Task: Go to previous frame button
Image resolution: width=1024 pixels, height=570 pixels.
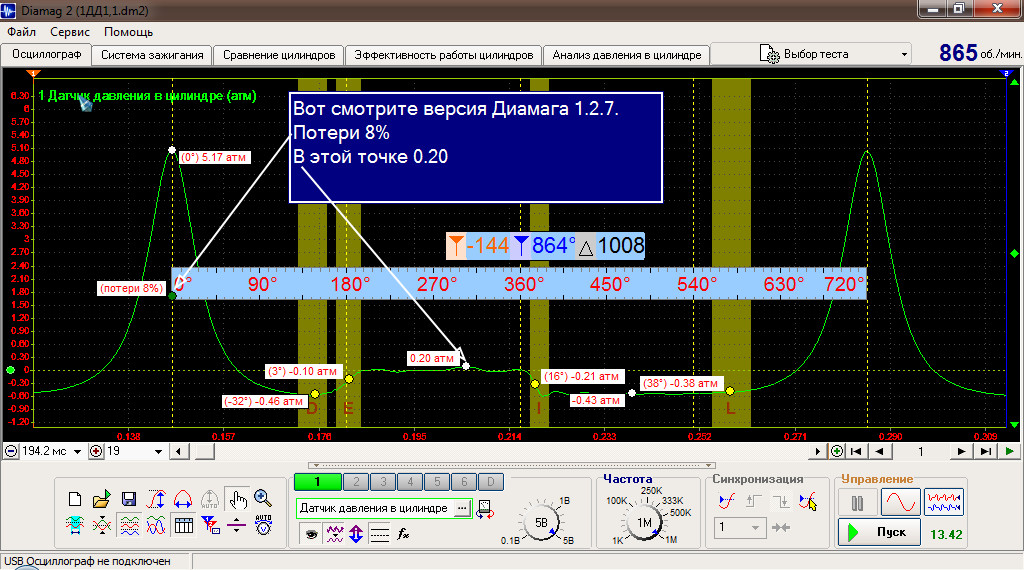Action: 880,451
